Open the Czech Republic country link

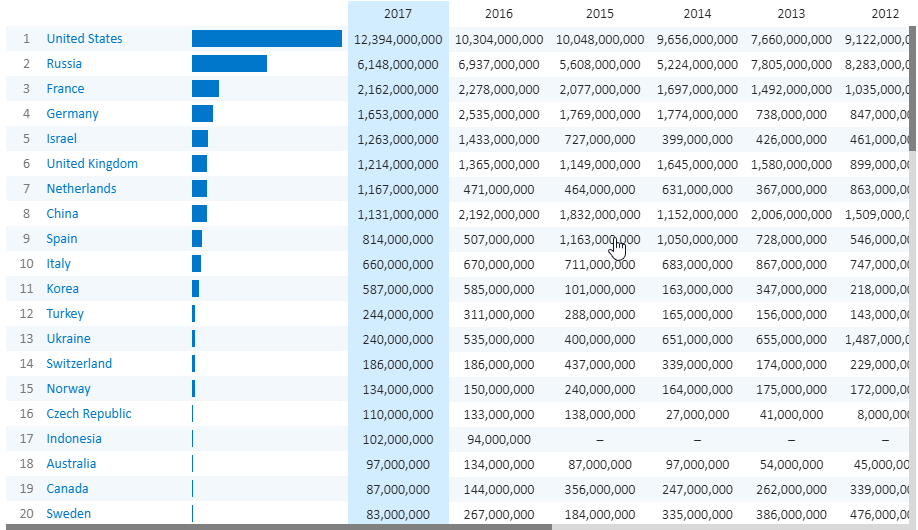(88, 413)
